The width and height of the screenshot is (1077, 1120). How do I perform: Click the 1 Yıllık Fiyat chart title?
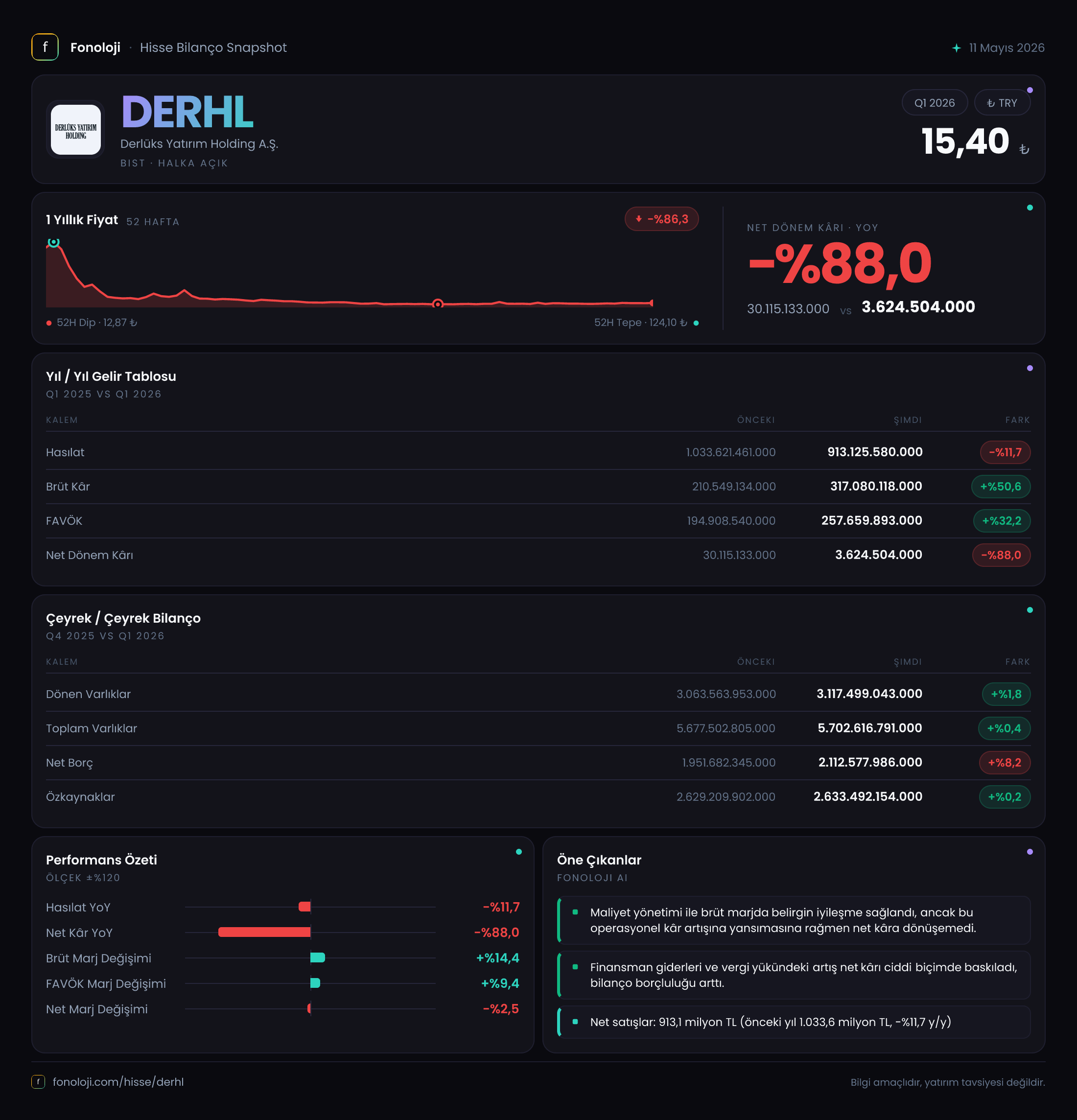[82, 220]
